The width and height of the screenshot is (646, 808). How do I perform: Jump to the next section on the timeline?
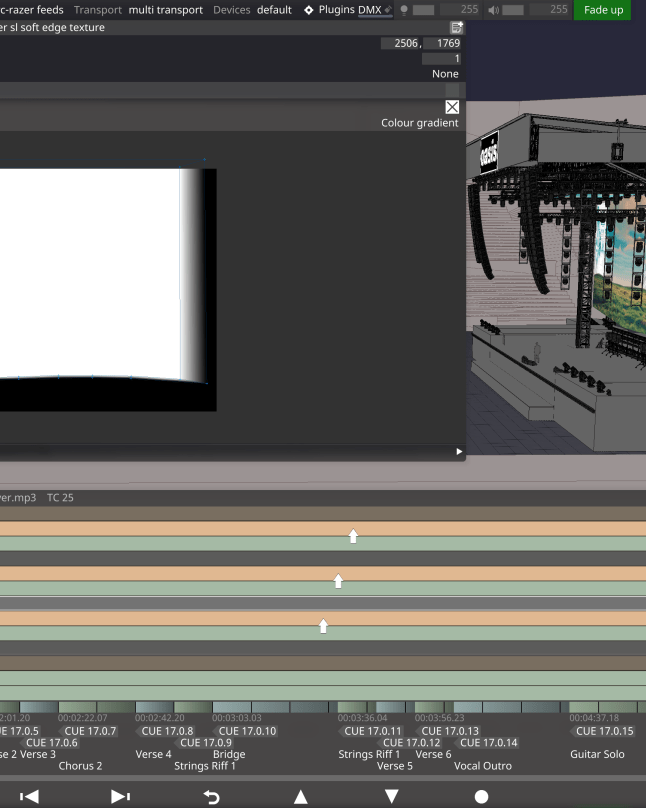120,797
